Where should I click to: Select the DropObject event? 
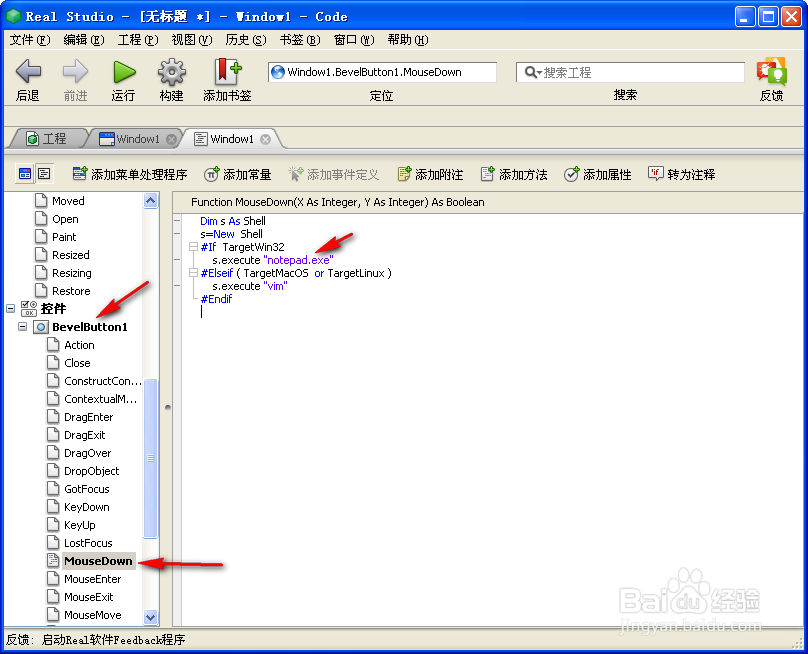click(92, 472)
